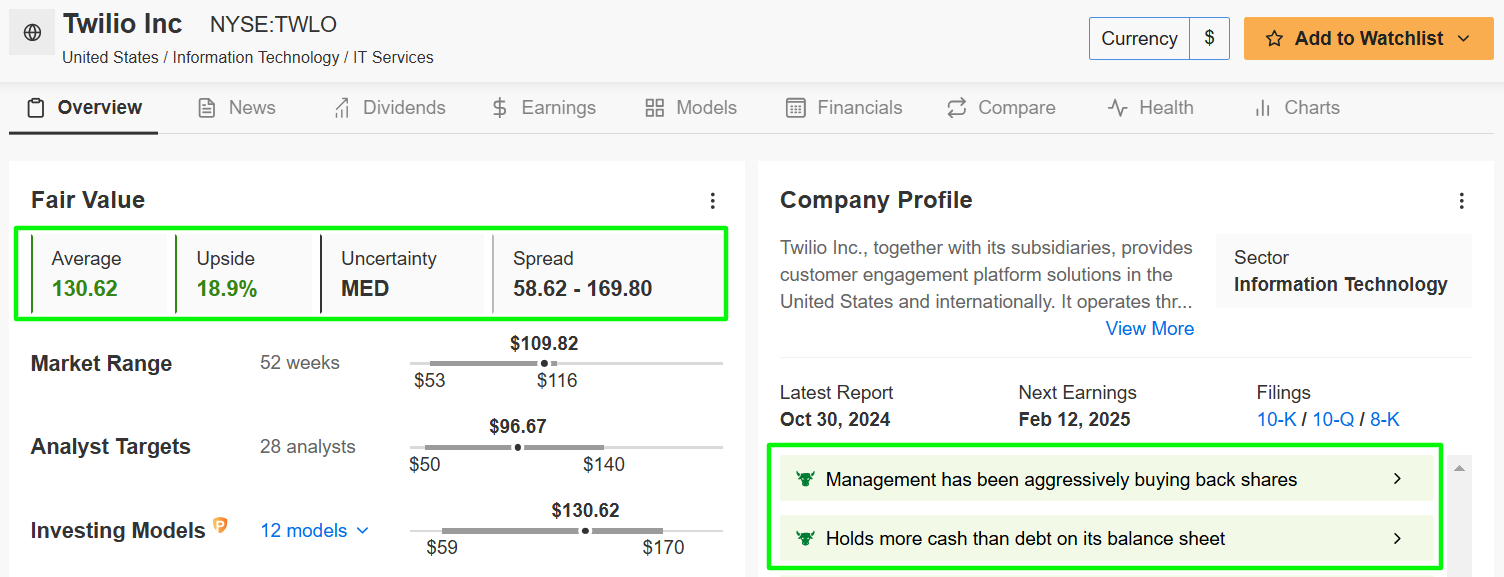Open the Currency selector
Viewport: 1504px width, 577px height.
(1139, 39)
